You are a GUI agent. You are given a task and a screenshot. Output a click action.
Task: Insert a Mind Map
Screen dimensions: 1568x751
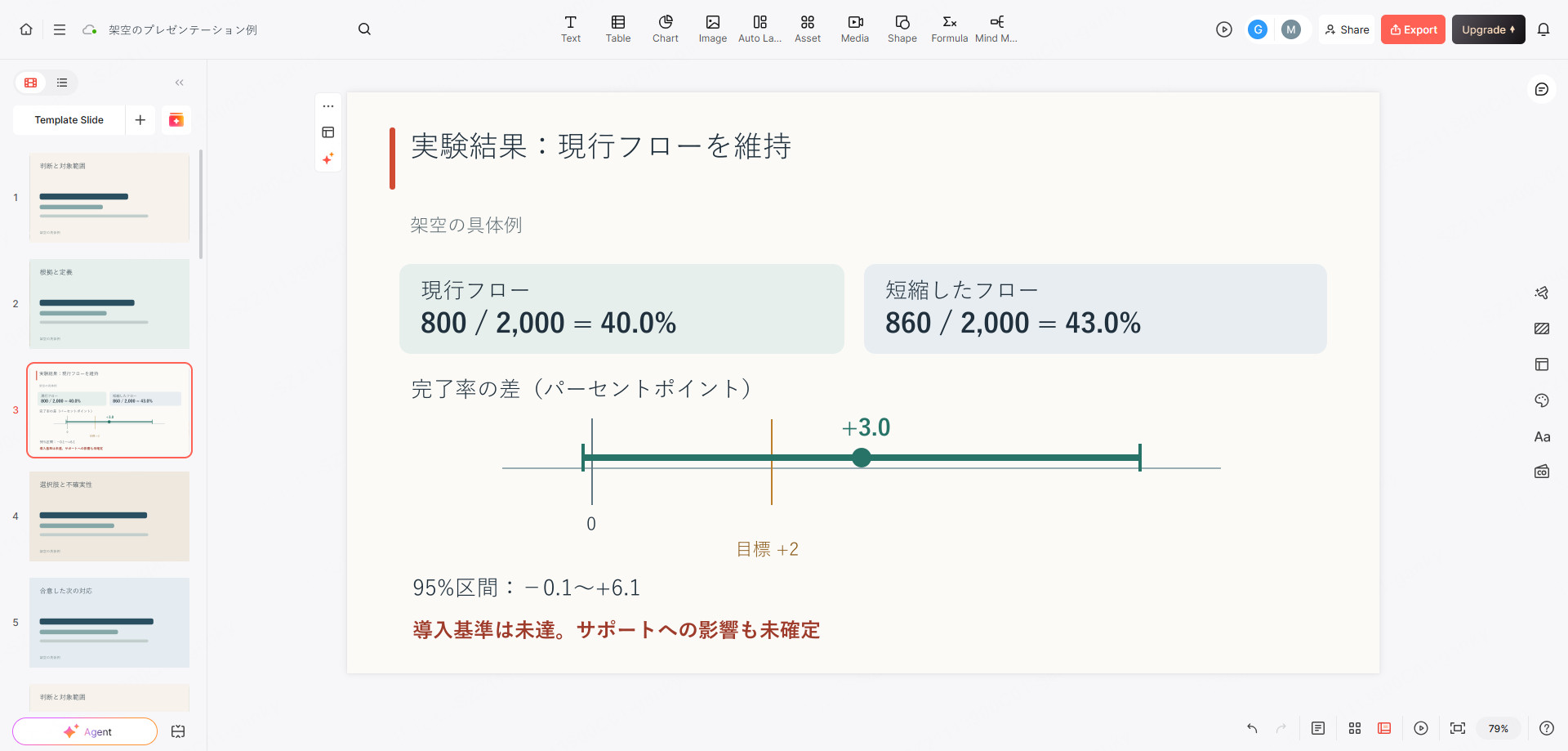coord(996,29)
